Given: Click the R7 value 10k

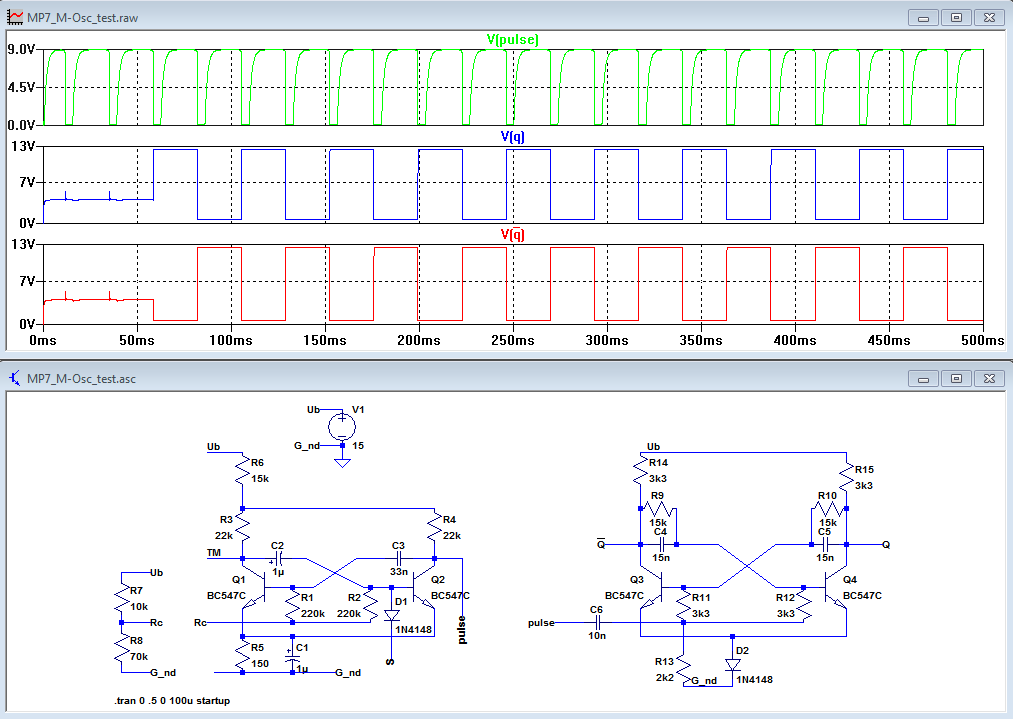Looking at the screenshot, I should 139,607.
